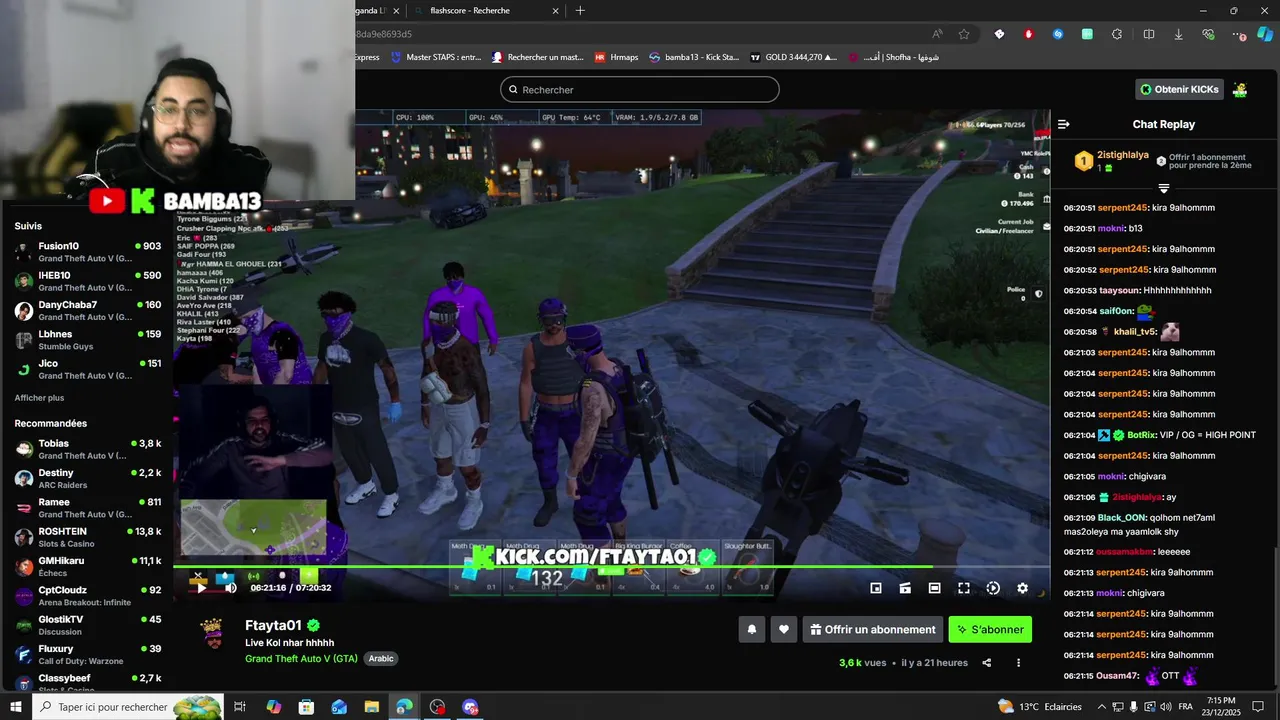Click the green S'abonner button
Viewport: 1280px width, 720px height.
coord(990,629)
